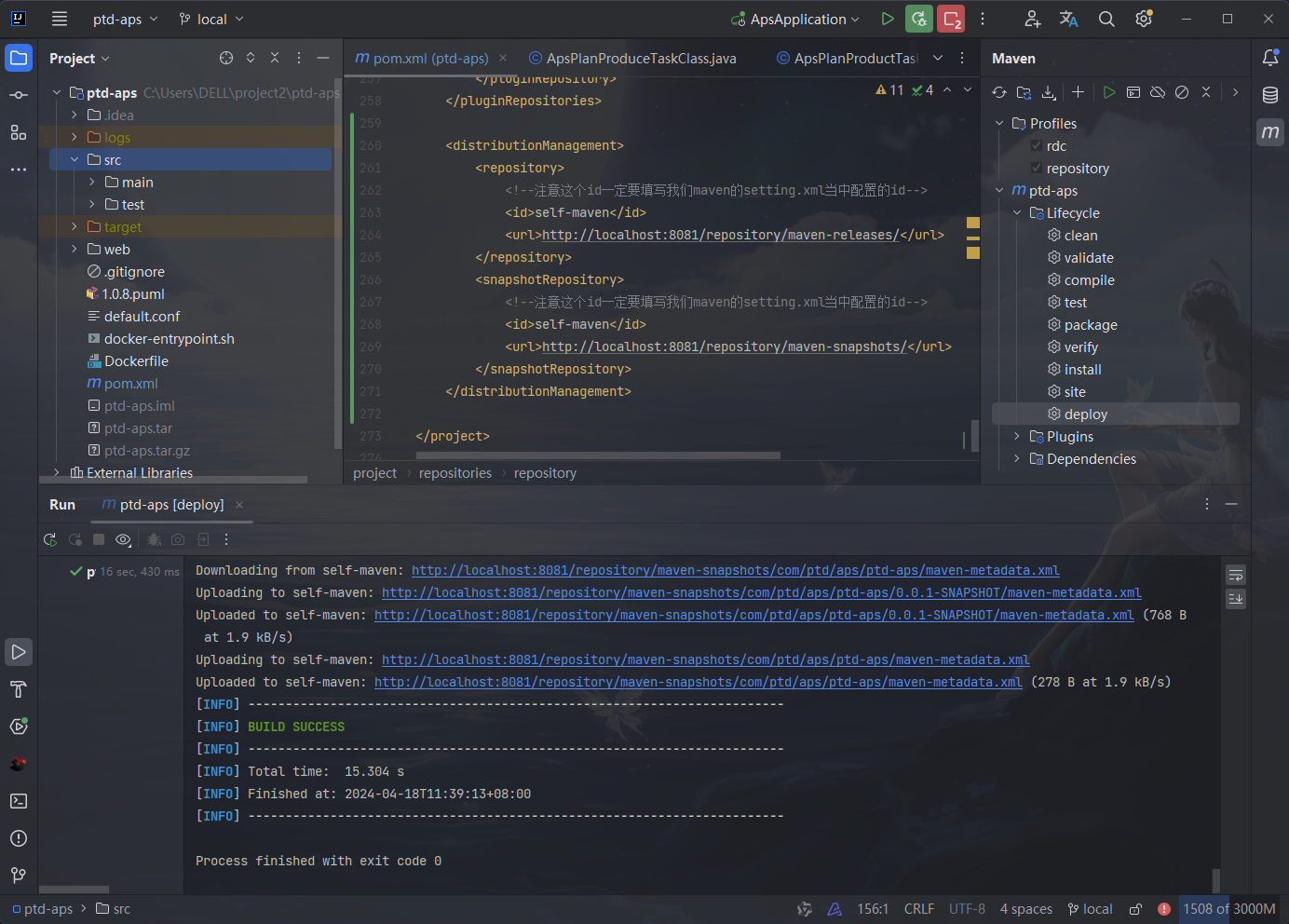Rerun the ptd-aps deploy build
This screenshot has width=1289, height=924.
click(x=50, y=539)
